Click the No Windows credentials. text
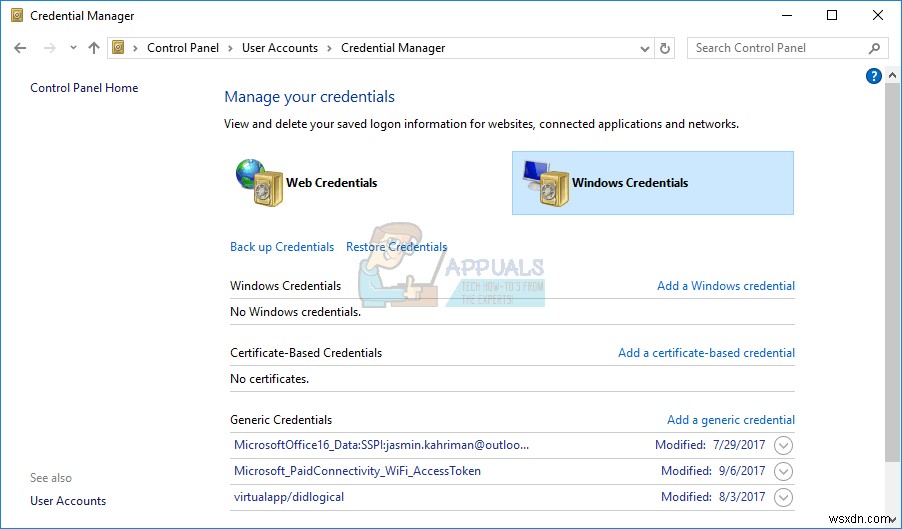The width and height of the screenshot is (902, 529). tap(296, 312)
